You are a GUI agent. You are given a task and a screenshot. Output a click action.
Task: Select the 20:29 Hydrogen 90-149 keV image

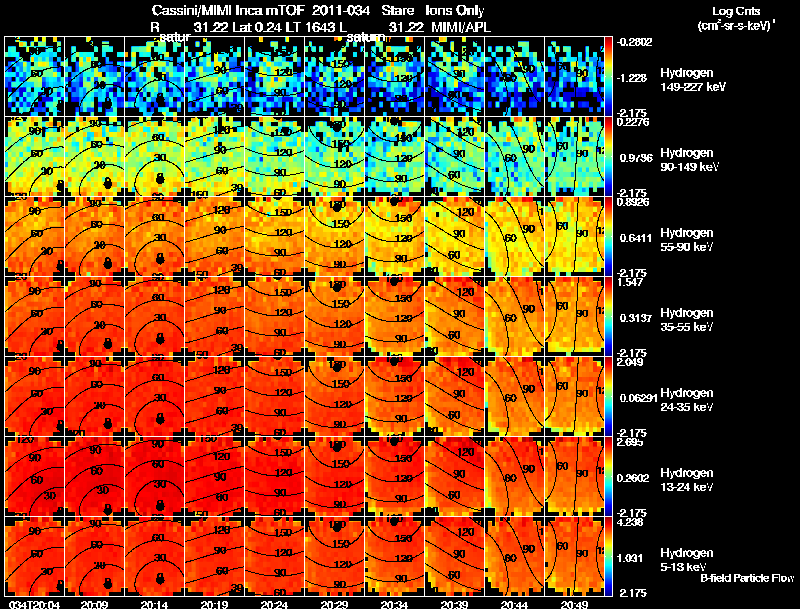pyautogui.click(x=335, y=156)
